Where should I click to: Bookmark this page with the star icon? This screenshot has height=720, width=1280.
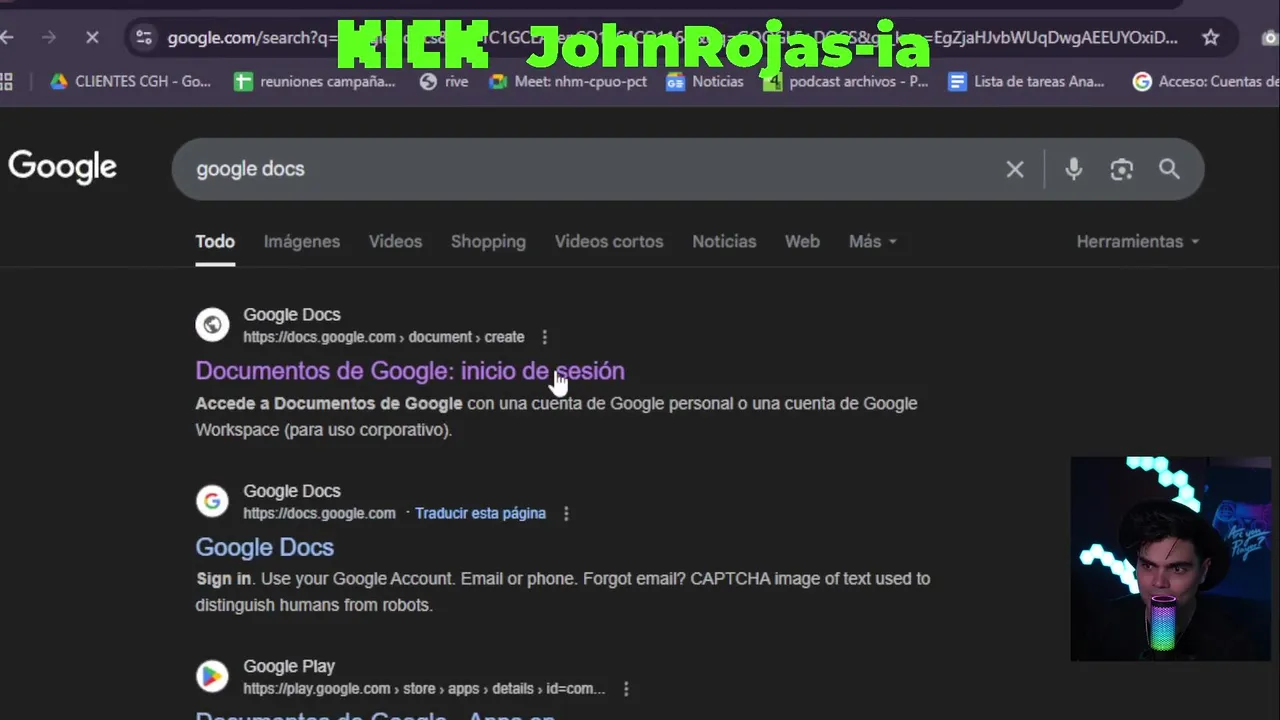tap(1211, 38)
